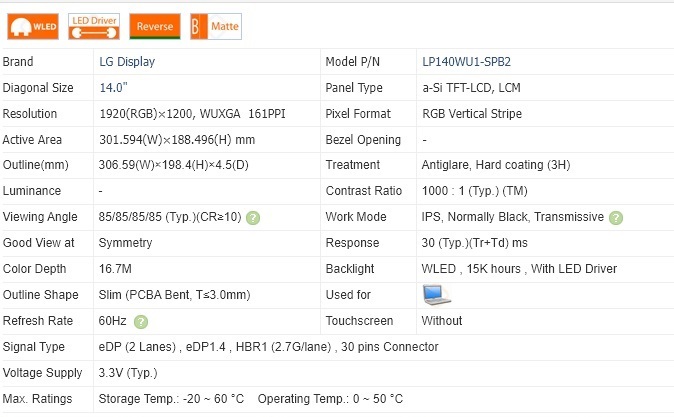This screenshot has width=674, height=417.
Task: Click the laptop icon in Used for row
Action: [x=436, y=295]
